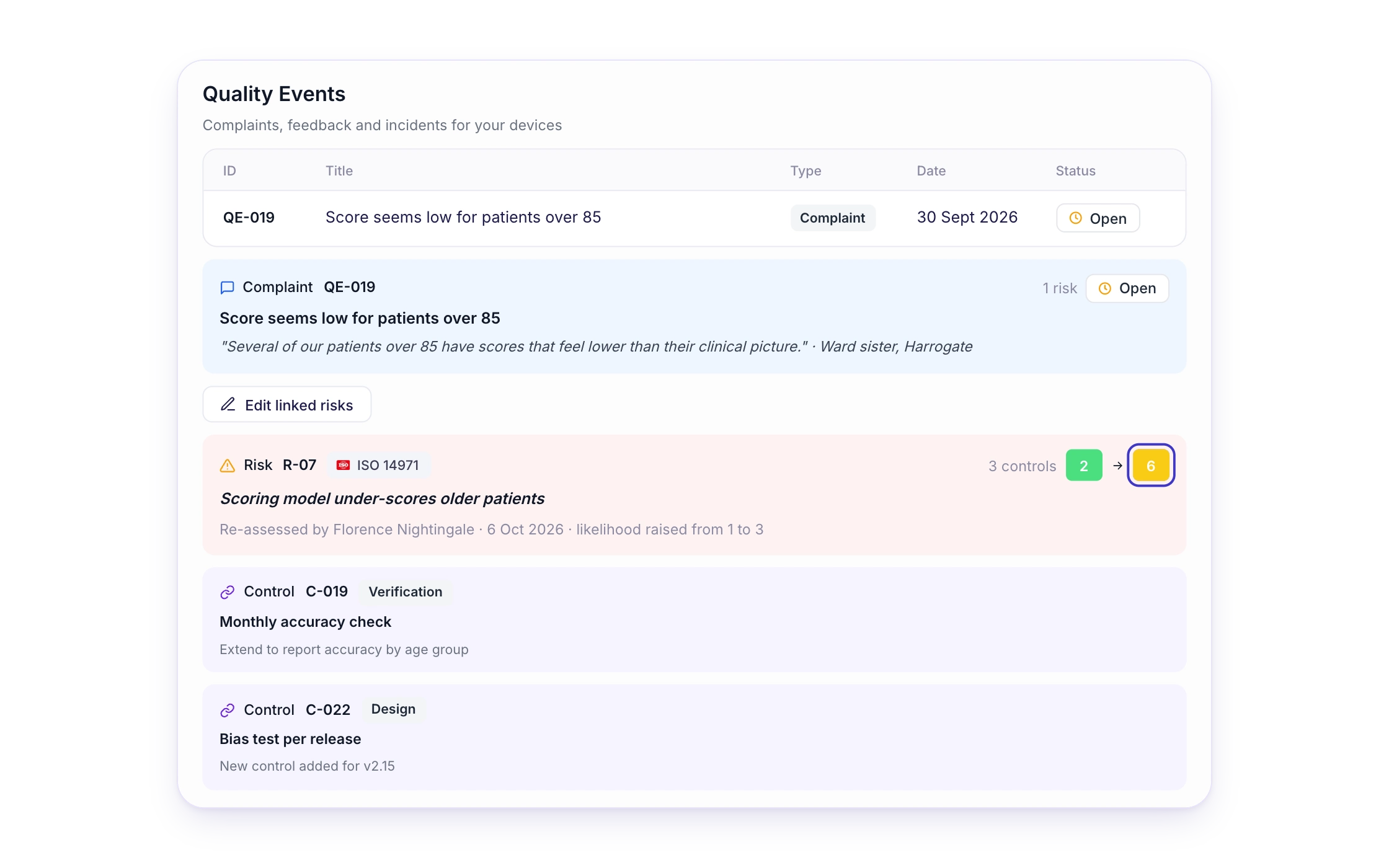Click the warning triangle icon beside Risk R-07
The width and height of the screenshot is (1389, 868).
click(228, 466)
